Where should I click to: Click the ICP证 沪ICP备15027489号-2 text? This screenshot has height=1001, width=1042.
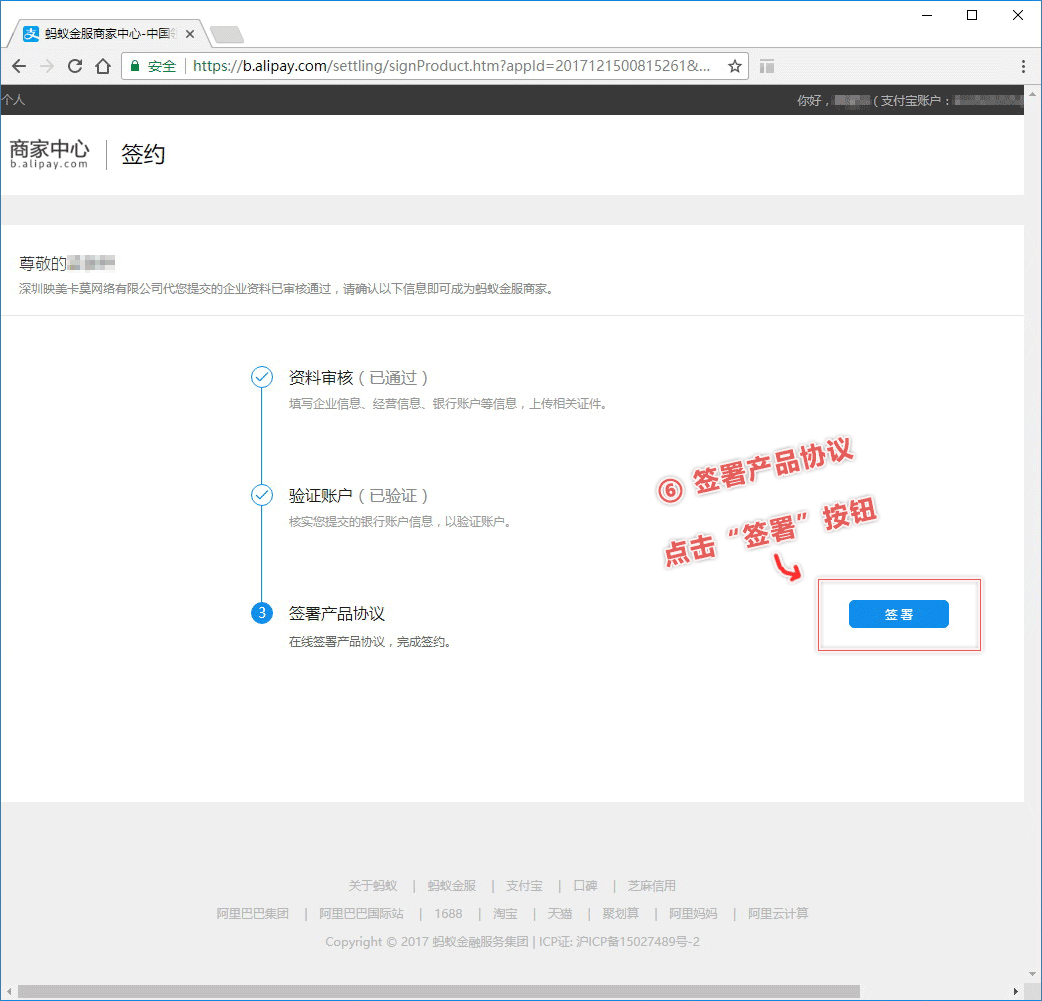(619, 941)
